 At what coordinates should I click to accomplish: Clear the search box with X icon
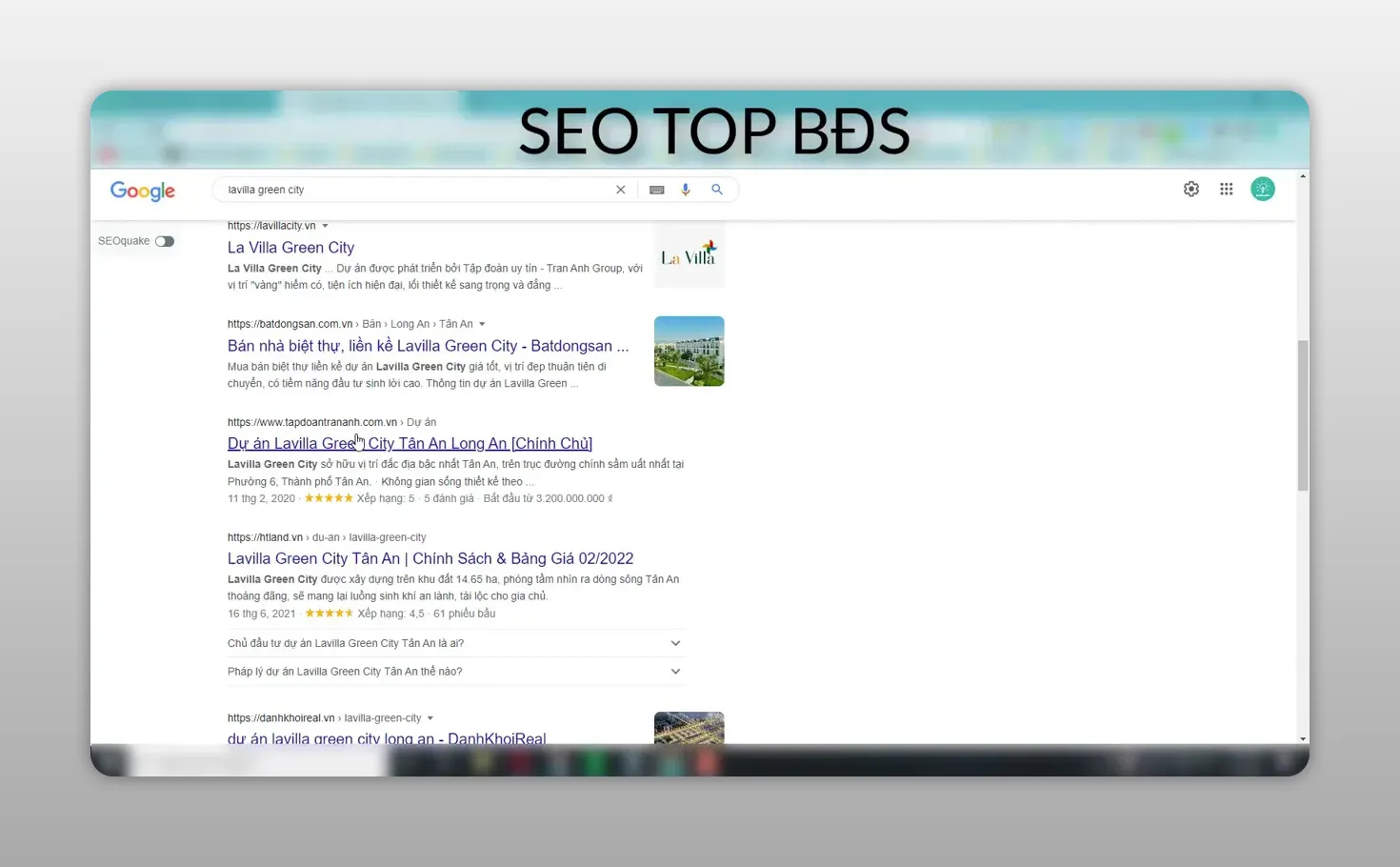pos(621,190)
